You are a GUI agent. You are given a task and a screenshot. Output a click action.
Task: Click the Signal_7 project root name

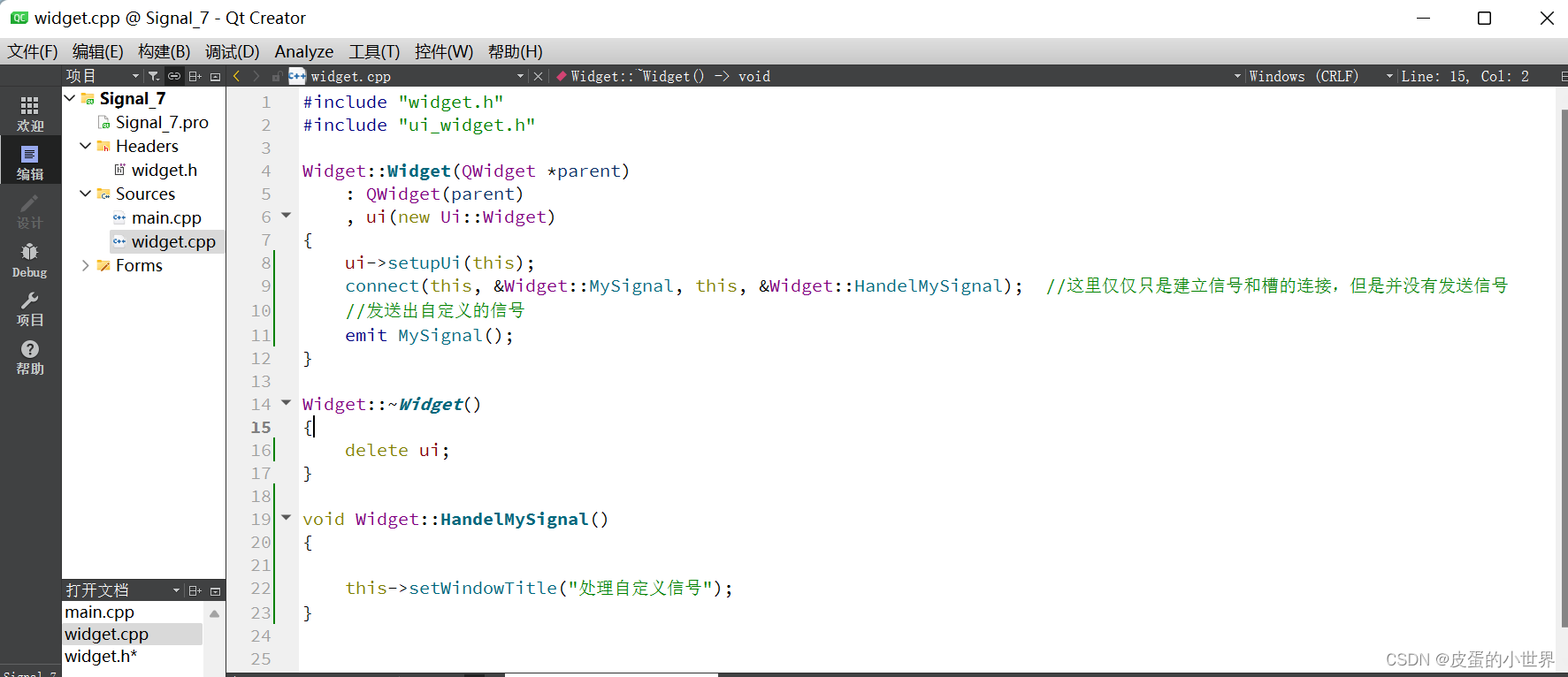click(x=133, y=98)
